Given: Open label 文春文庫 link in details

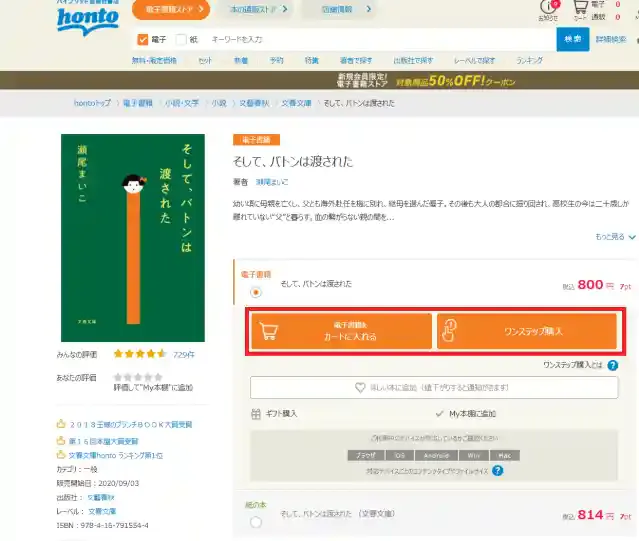Looking at the screenshot, I should pos(102,511).
